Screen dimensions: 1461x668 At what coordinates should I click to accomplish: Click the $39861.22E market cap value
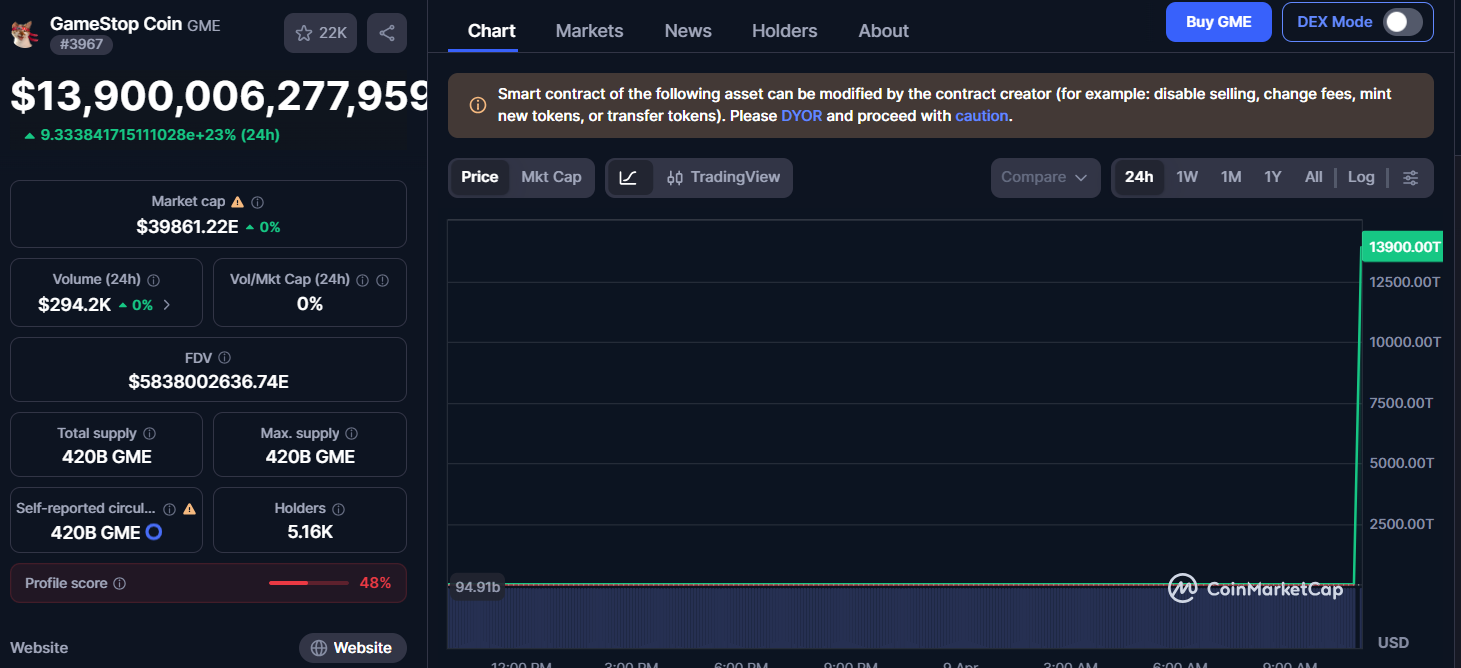(x=187, y=227)
